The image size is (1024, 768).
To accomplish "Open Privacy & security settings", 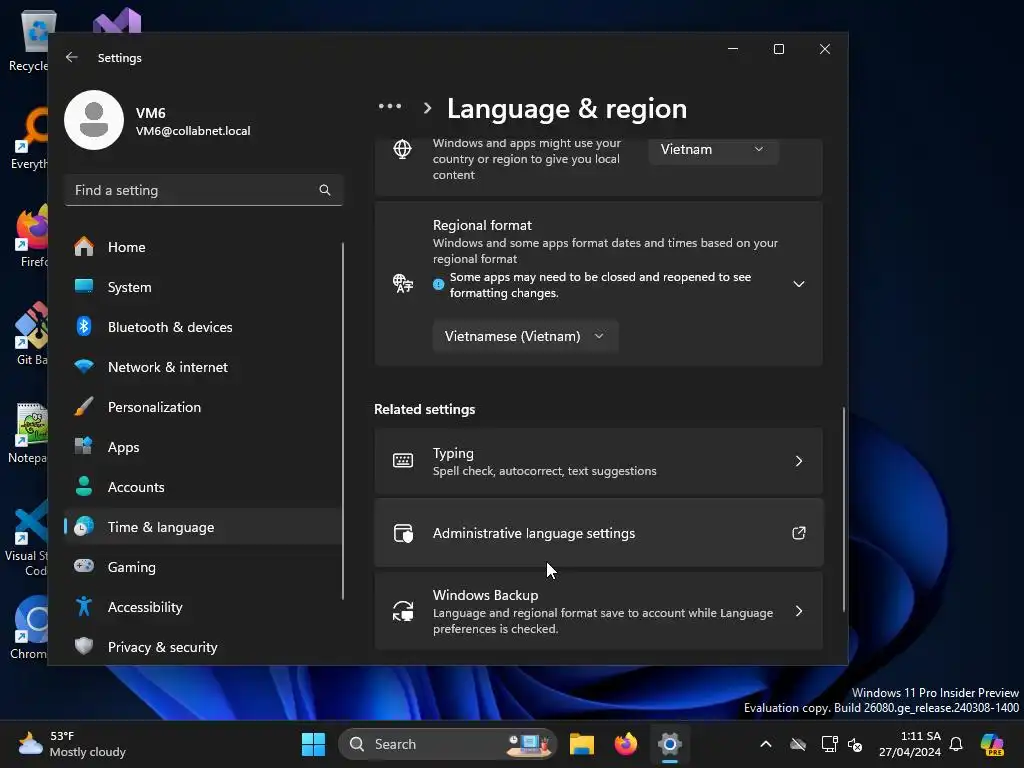I will (x=203, y=647).
